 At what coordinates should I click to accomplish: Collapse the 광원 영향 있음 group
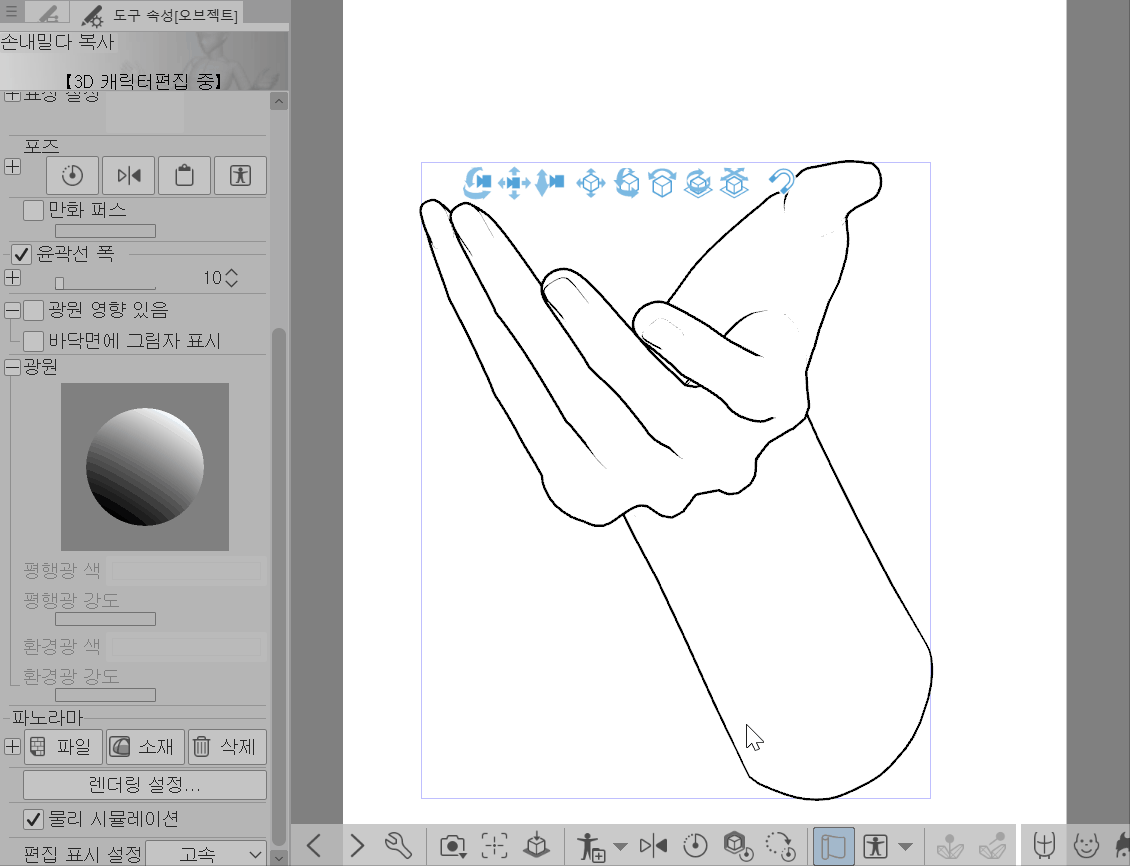12,311
